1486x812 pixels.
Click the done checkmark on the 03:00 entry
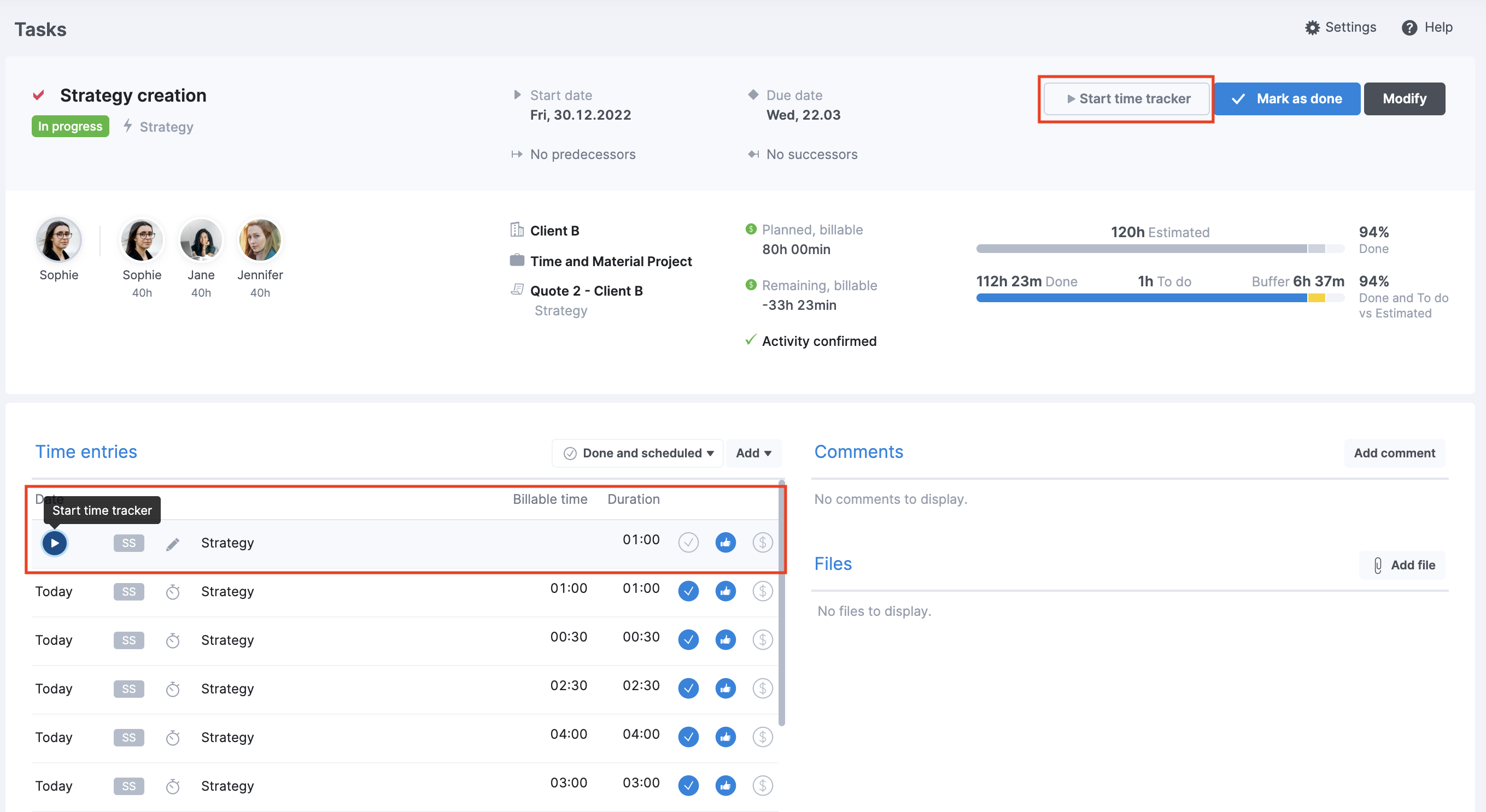(x=688, y=785)
